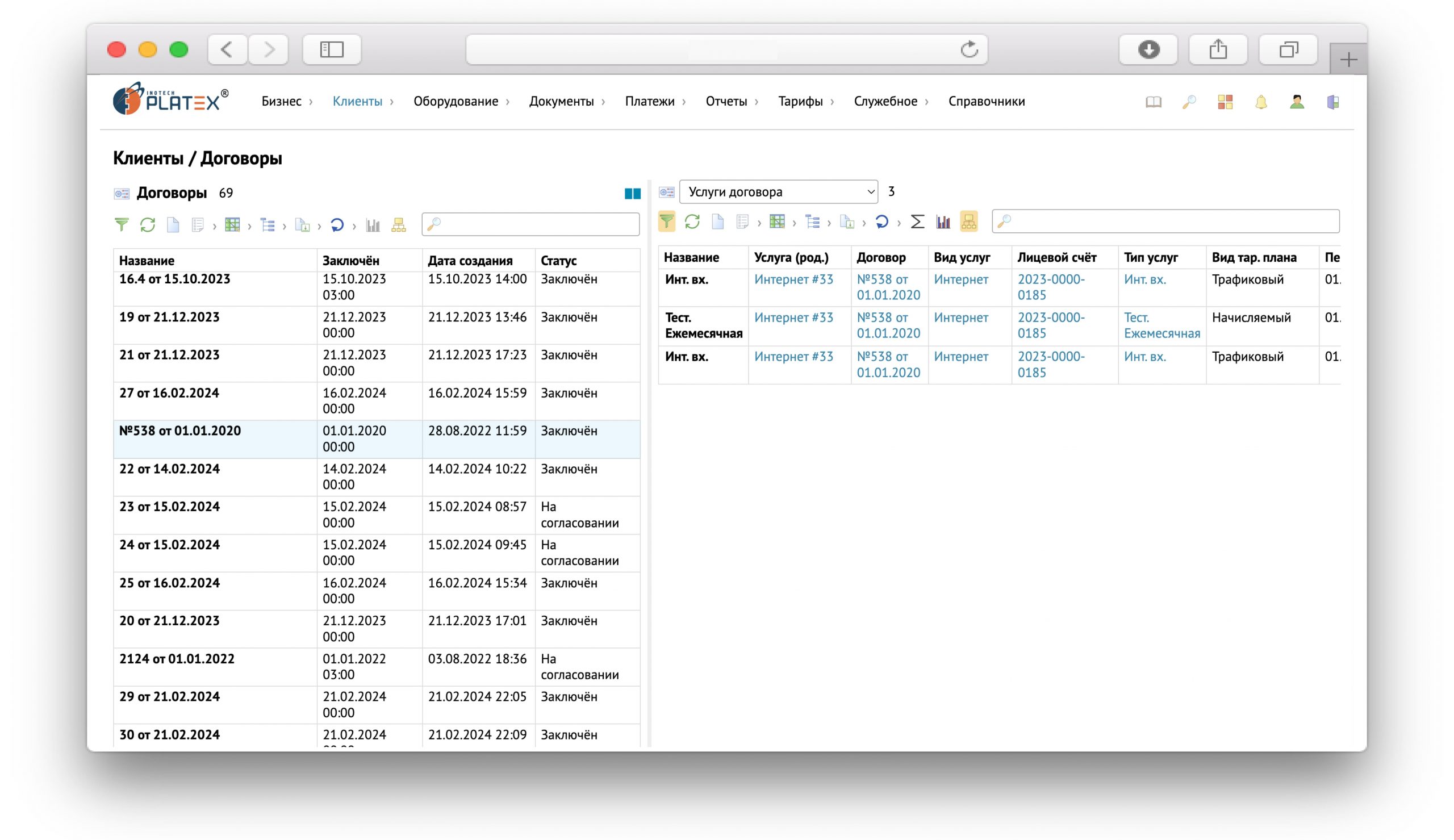This screenshot has width=1454, height=840.
Task: Open the list form icon in Договоры toolbar
Action: (x=198, y=224)
